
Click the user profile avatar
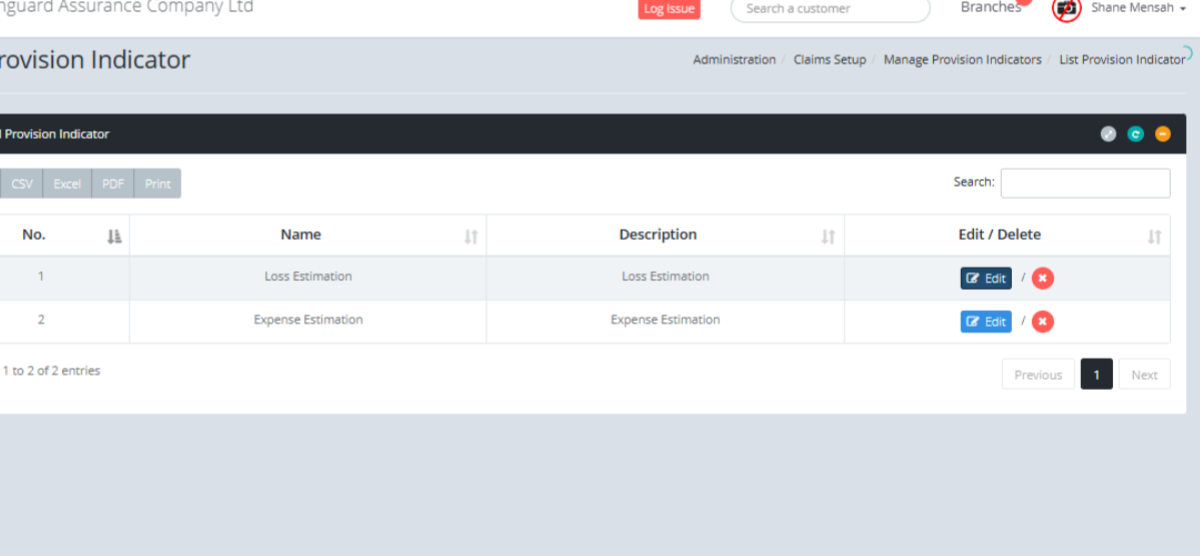click(1067, 9)
